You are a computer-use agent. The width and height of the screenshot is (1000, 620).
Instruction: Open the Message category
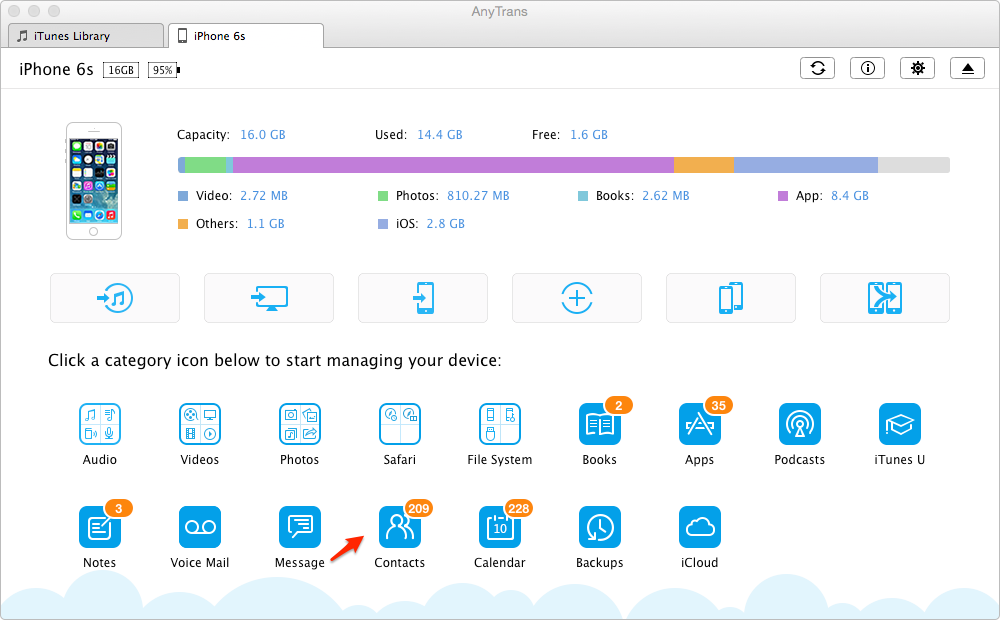coord(300,527)
